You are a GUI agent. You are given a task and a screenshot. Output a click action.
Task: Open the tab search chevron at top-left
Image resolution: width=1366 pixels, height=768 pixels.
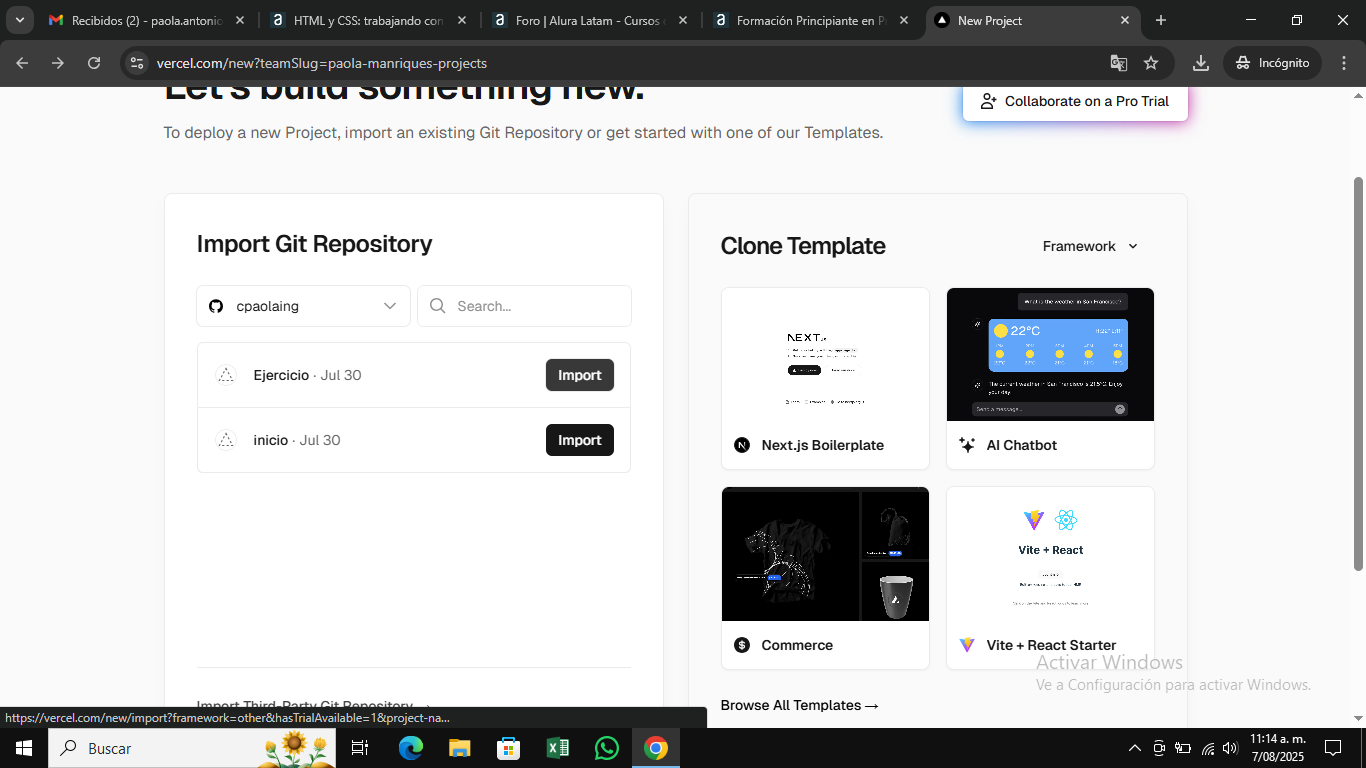[19, 20]
